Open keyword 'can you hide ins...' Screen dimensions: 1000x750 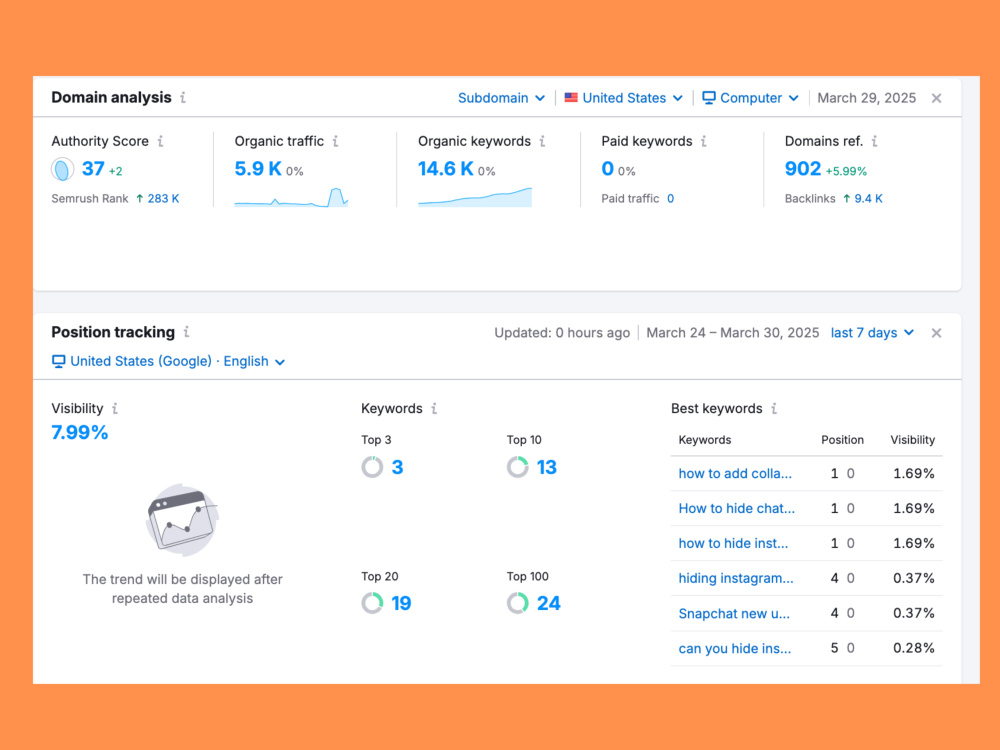pyautogui.click(x=735, y=649)
